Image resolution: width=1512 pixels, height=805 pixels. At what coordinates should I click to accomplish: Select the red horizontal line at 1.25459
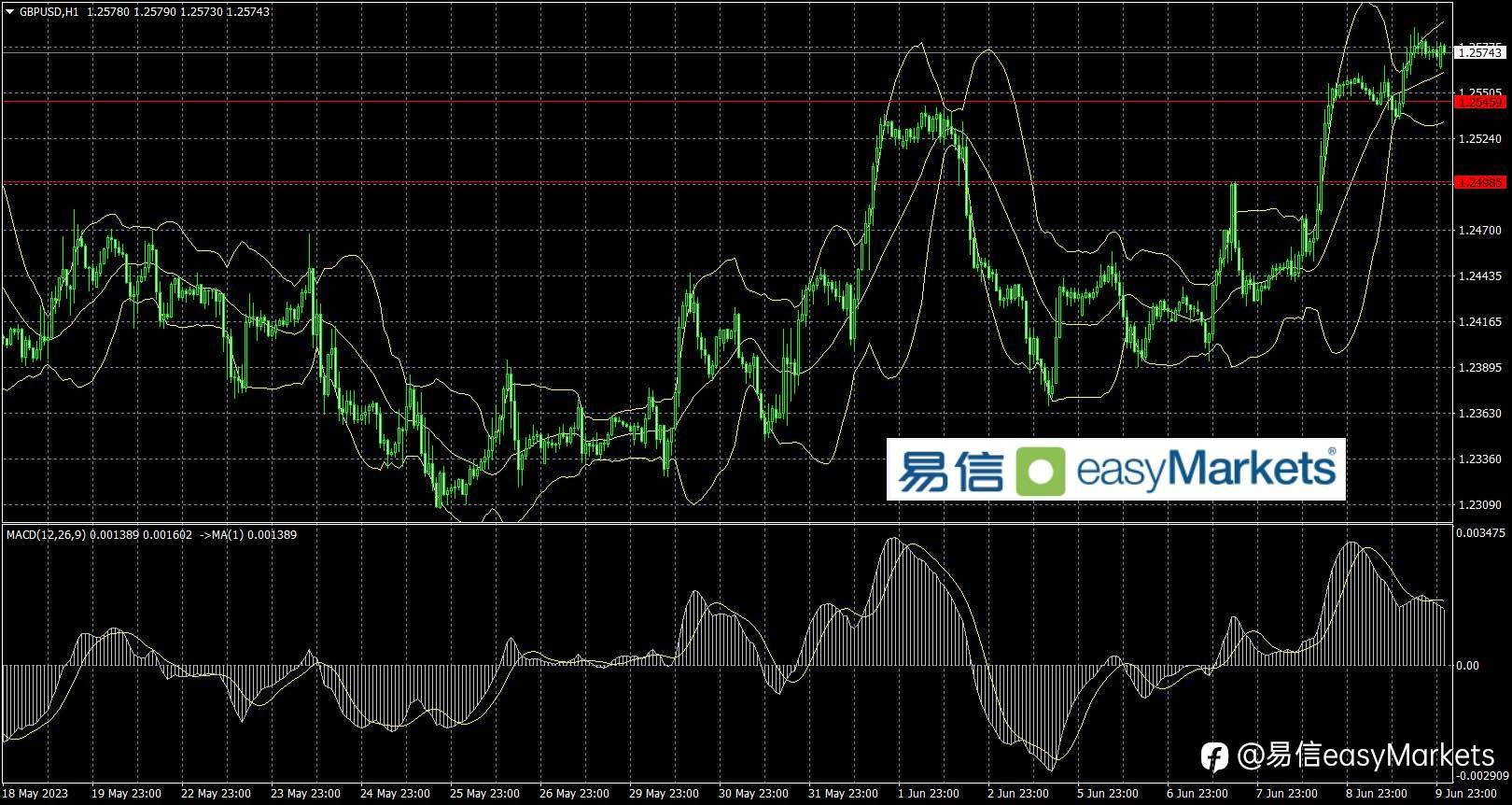[x=726, y=101]
